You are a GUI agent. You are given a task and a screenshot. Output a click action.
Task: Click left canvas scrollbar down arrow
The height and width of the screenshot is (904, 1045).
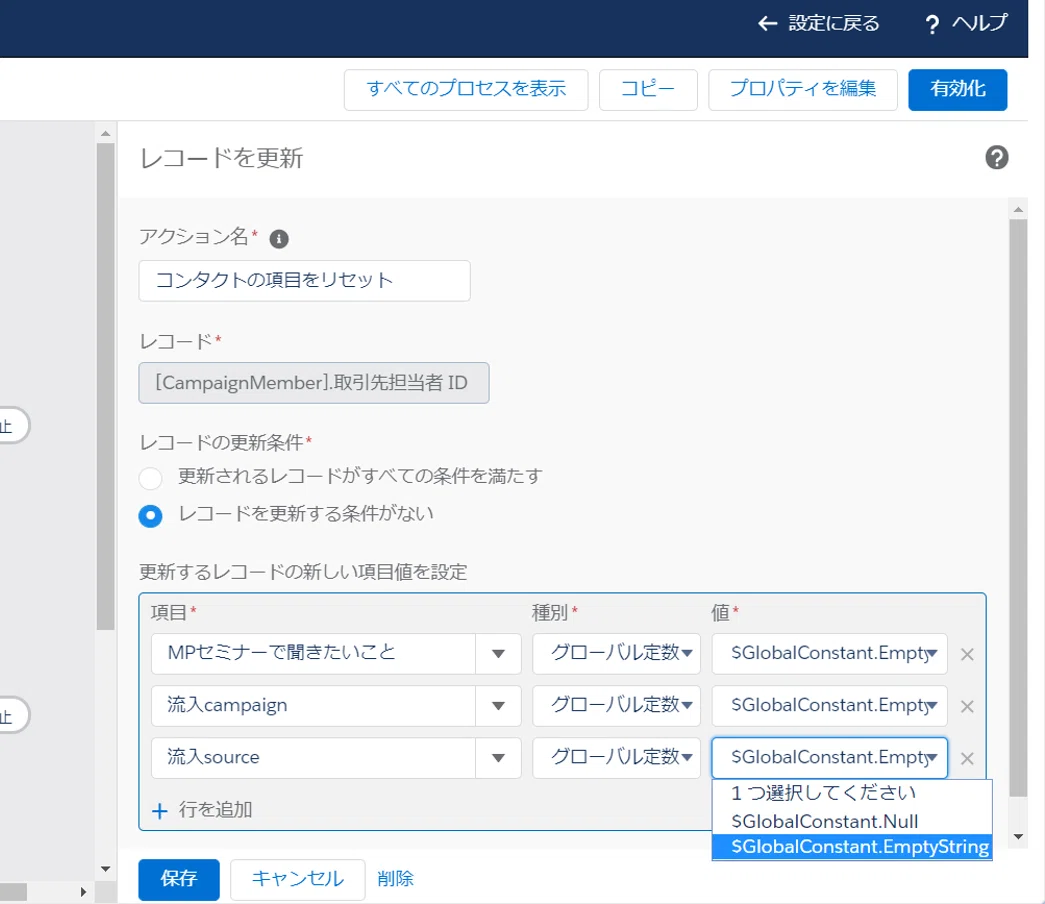pos(105,869)
